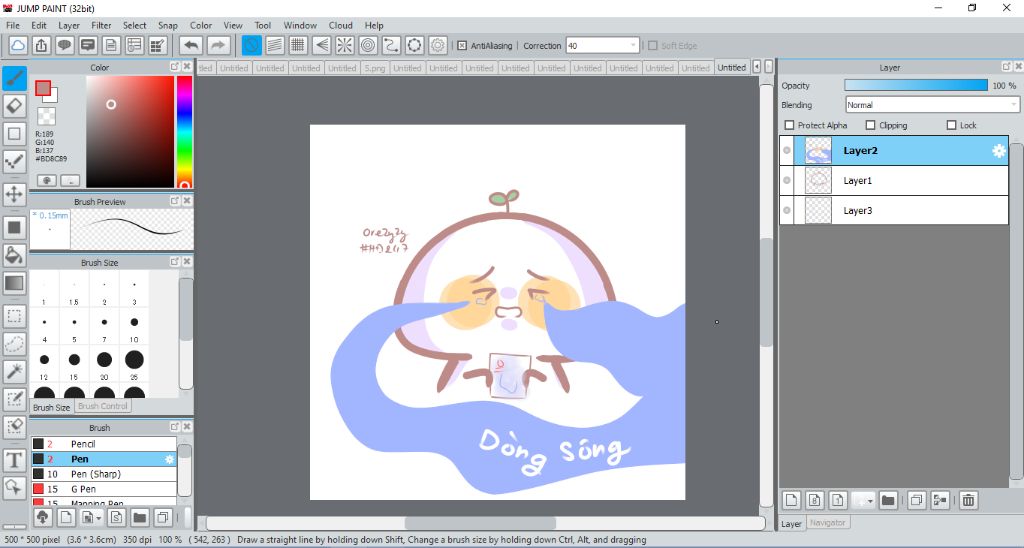Open the Cloud menu
The image size is (1024, 548).
340,25
